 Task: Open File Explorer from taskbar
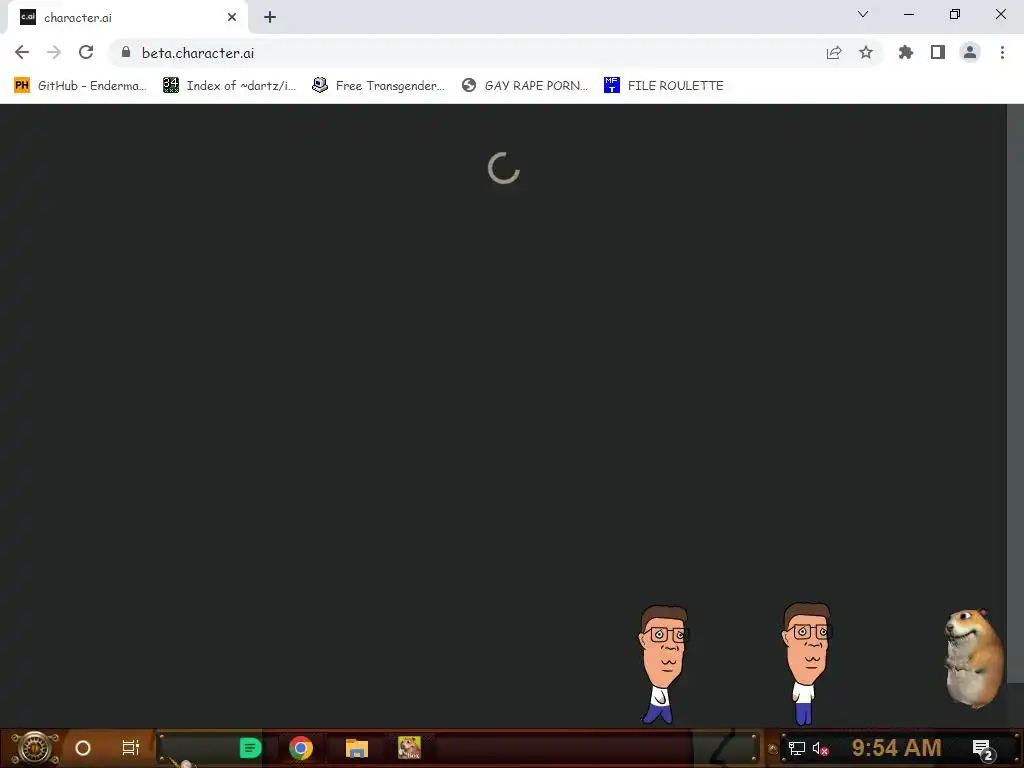point(357,748)
